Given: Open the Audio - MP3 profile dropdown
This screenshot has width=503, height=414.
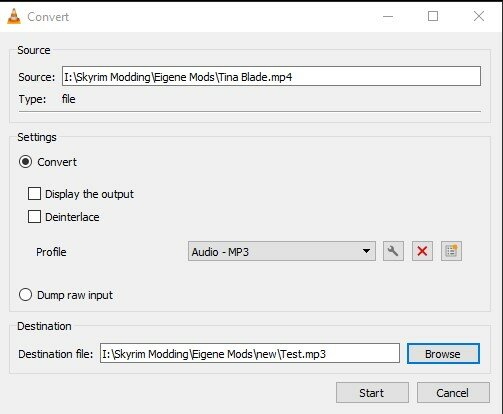Looking at the screenshot, I should pos(282,251).
